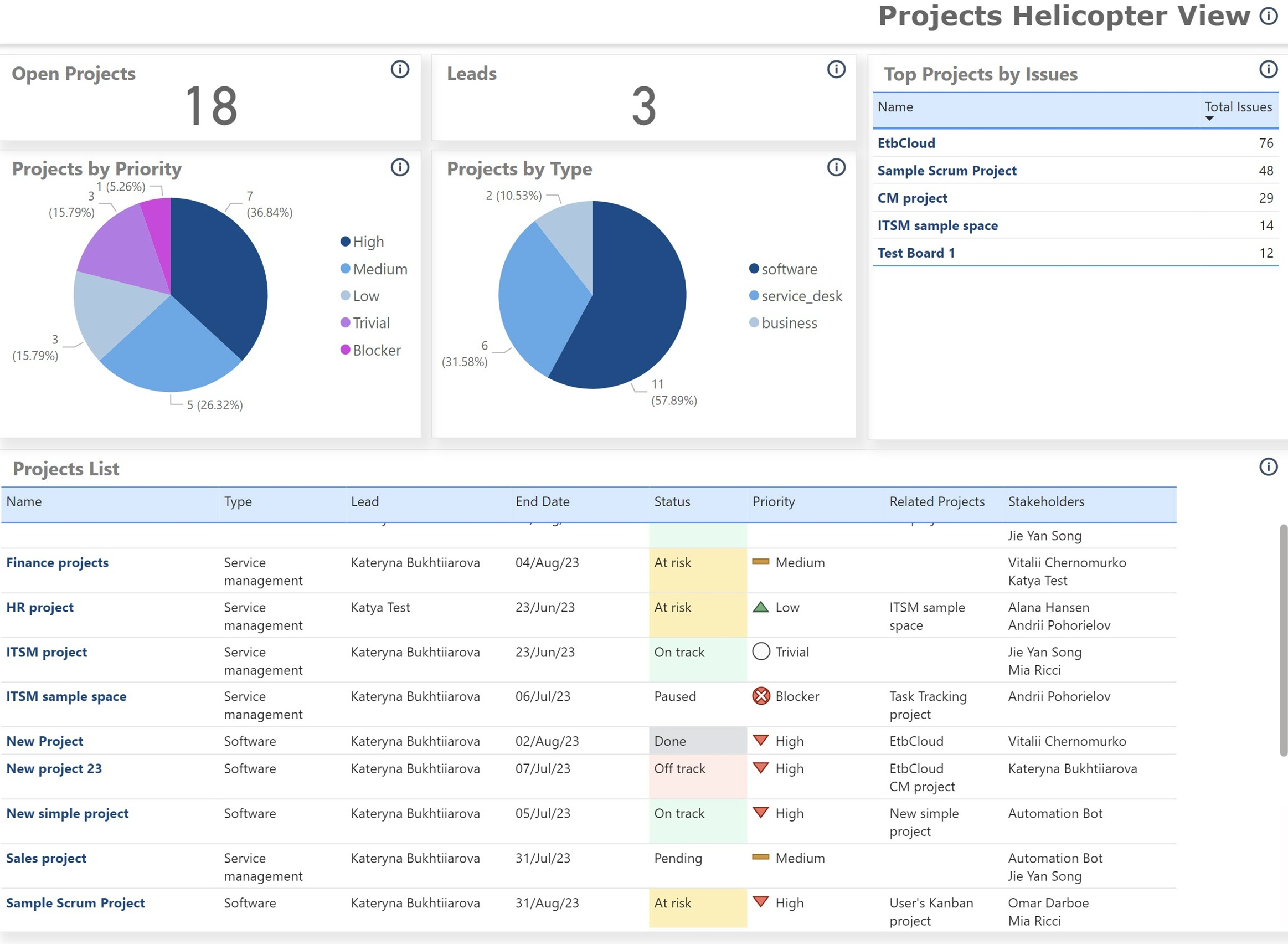This screenshot has width=1288, height=944.
Task: Click the Total Issues sort arrow
Action: pos(1209,119)
